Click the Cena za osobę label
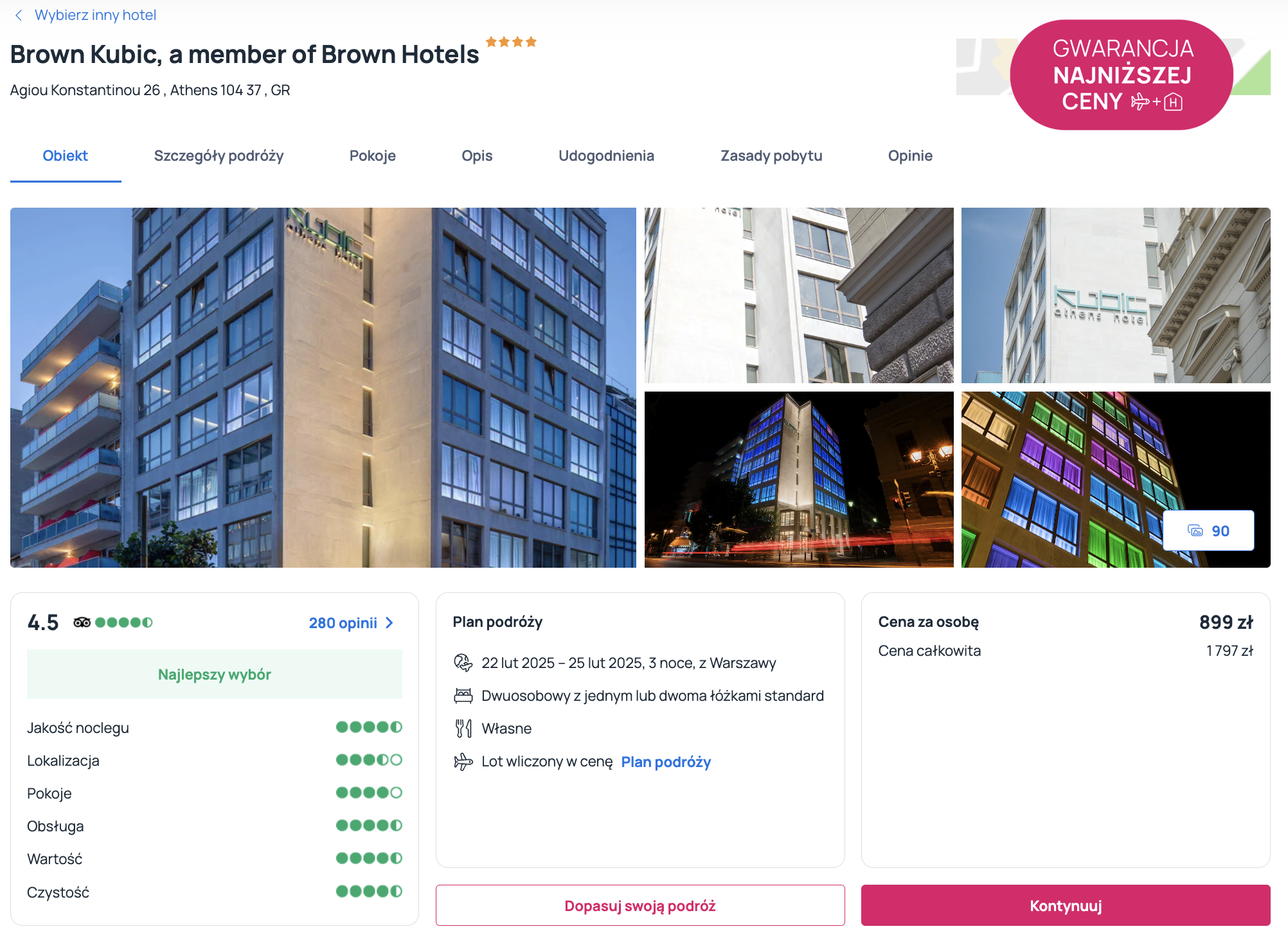Viewport: 1288px width, 949px height. tap(929, 622)
